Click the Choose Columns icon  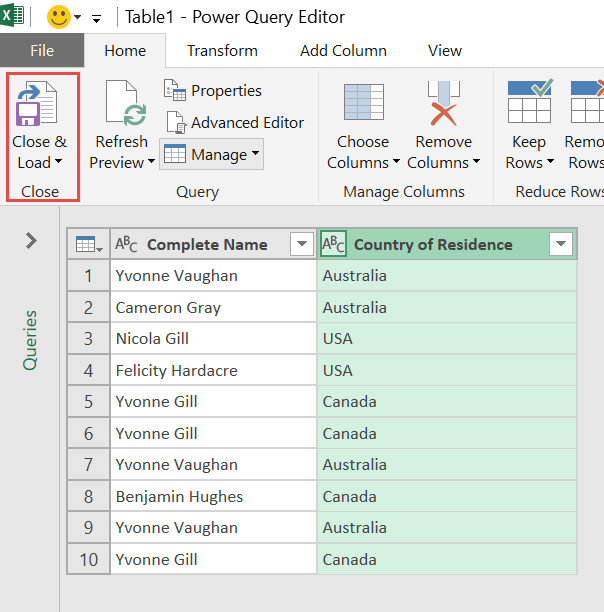[x=364, y=102]
